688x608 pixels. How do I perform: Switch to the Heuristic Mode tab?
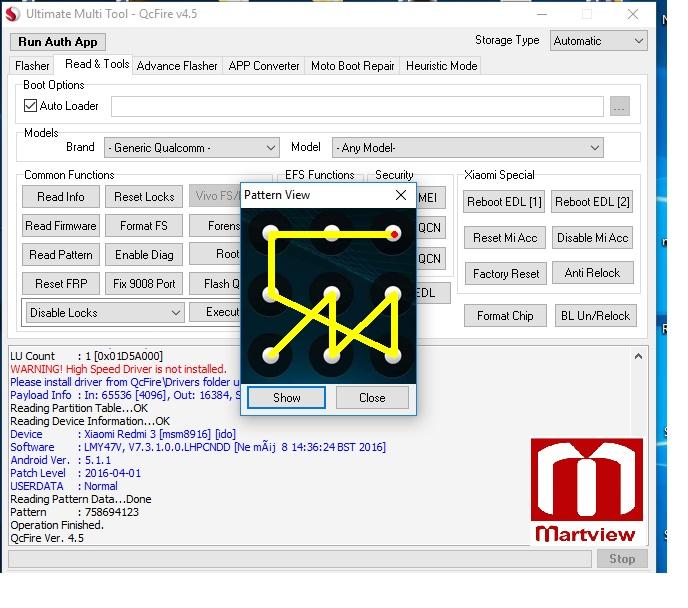[441, 66]
